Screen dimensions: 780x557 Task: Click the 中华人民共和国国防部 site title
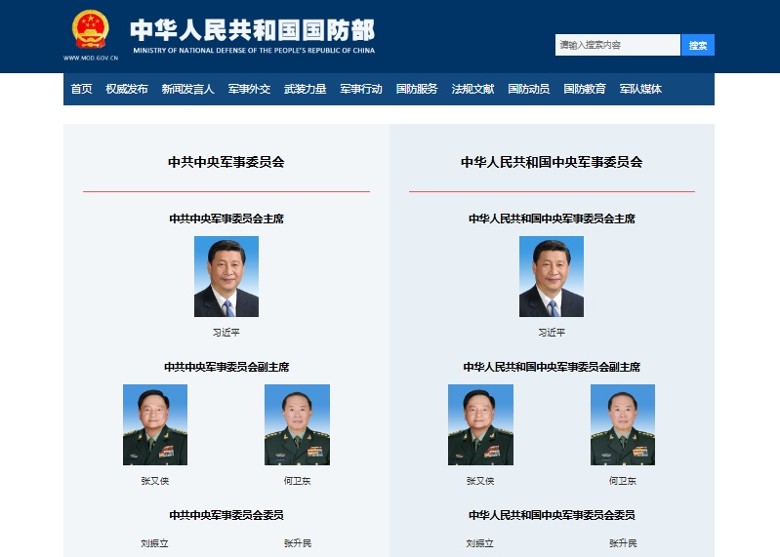[253, 30]
